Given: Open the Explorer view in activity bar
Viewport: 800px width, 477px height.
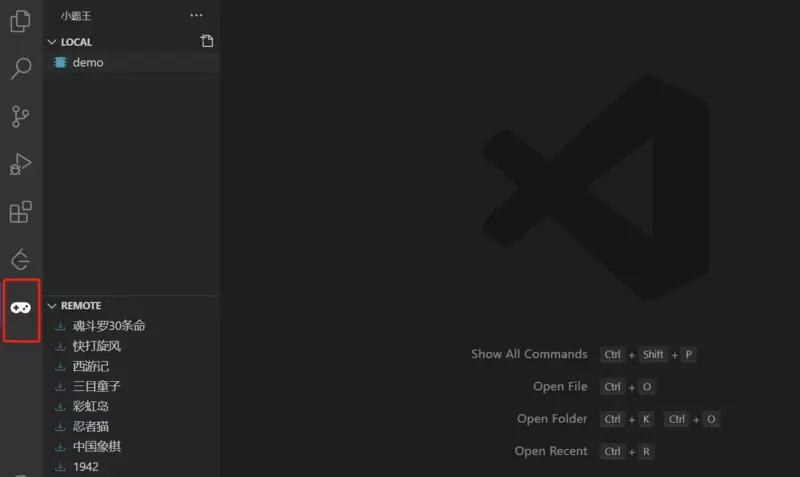Looking at the screenshot, I should [20, 21].
